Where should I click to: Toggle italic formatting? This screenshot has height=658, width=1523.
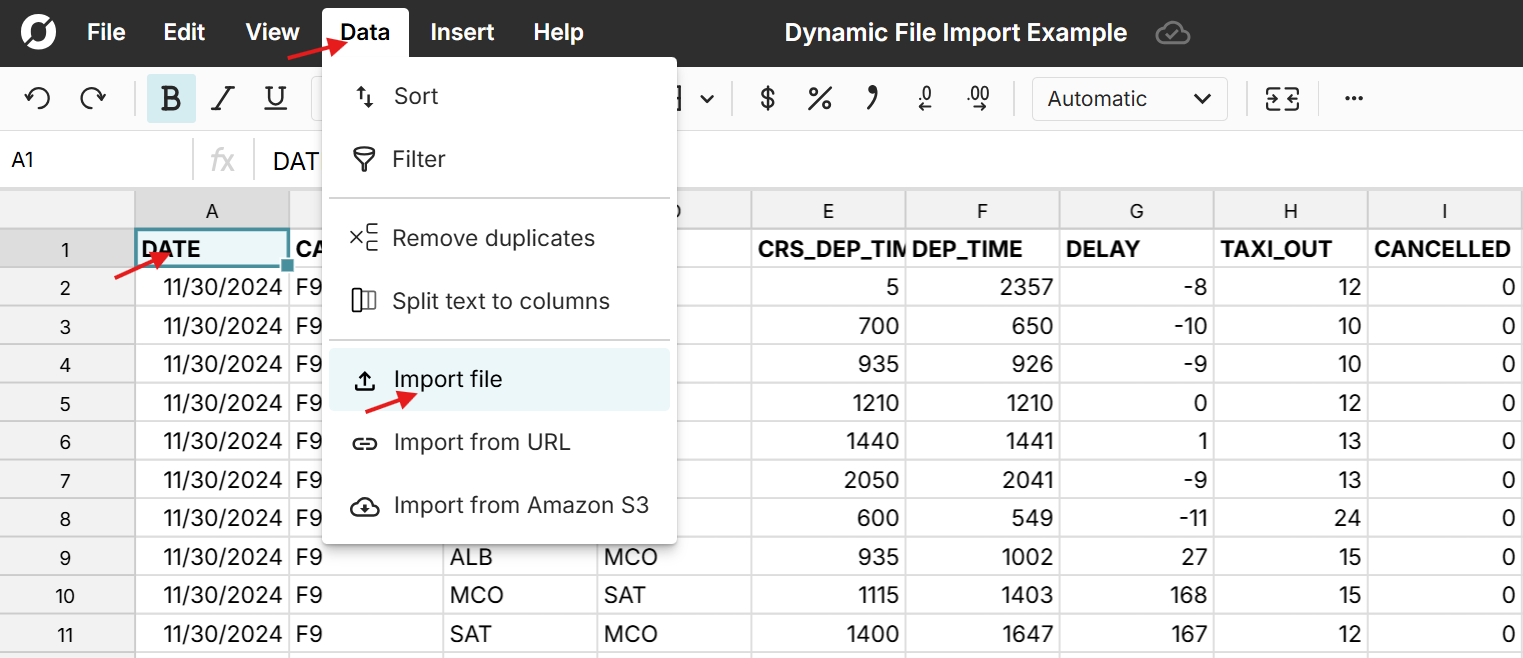[222, 98]
